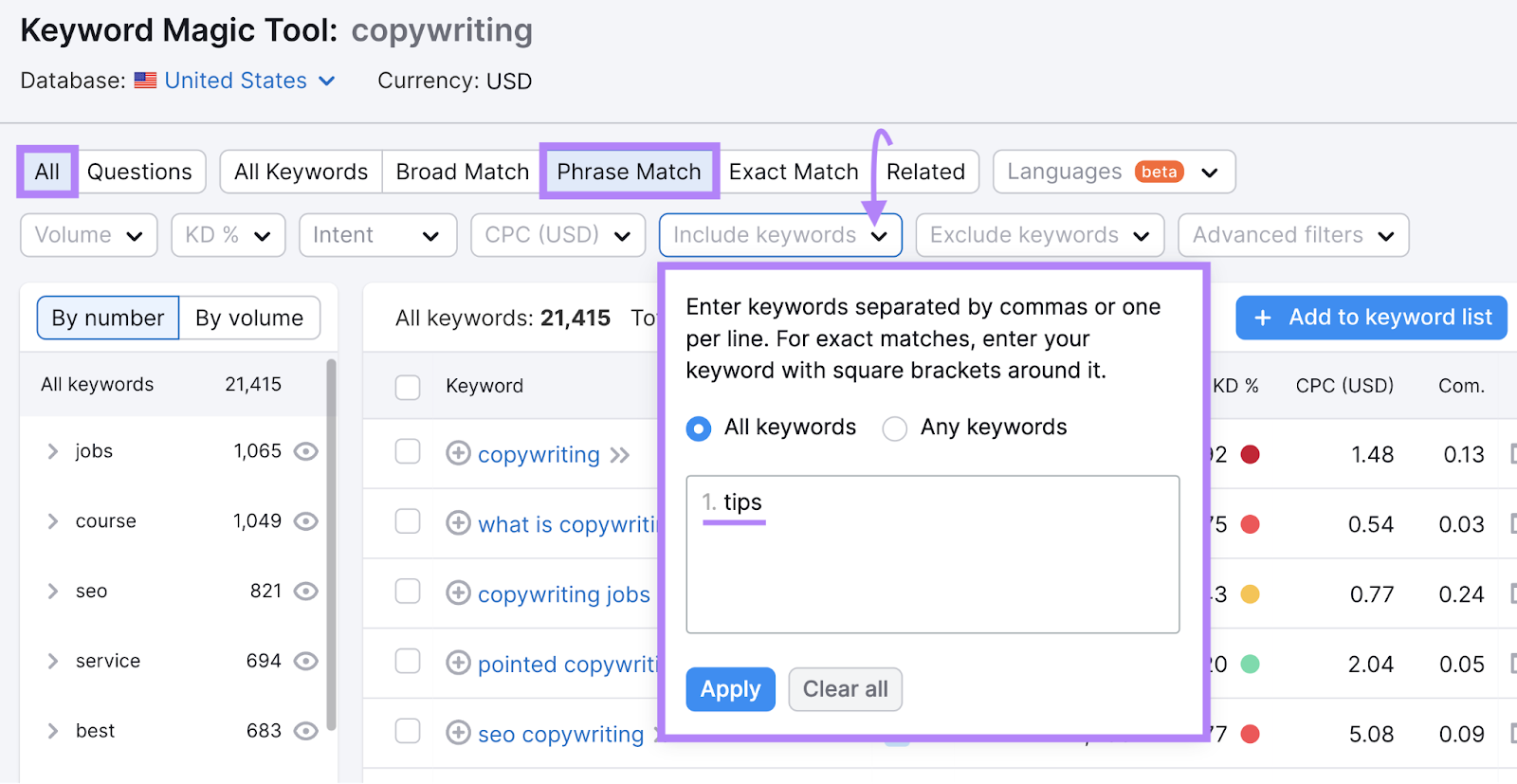Toggle the eye icon for course group

(305, 521)
